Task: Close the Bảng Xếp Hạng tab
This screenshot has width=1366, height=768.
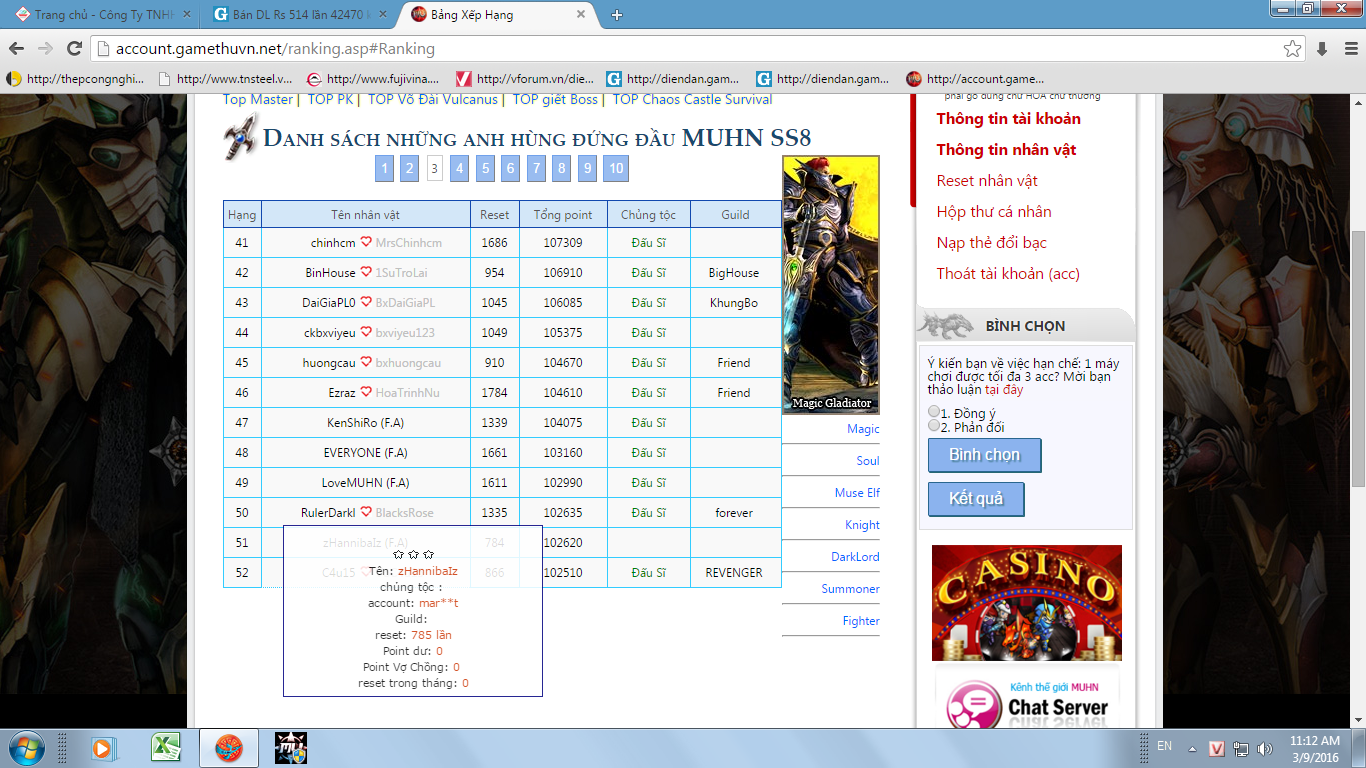Action: coord(581,15)
